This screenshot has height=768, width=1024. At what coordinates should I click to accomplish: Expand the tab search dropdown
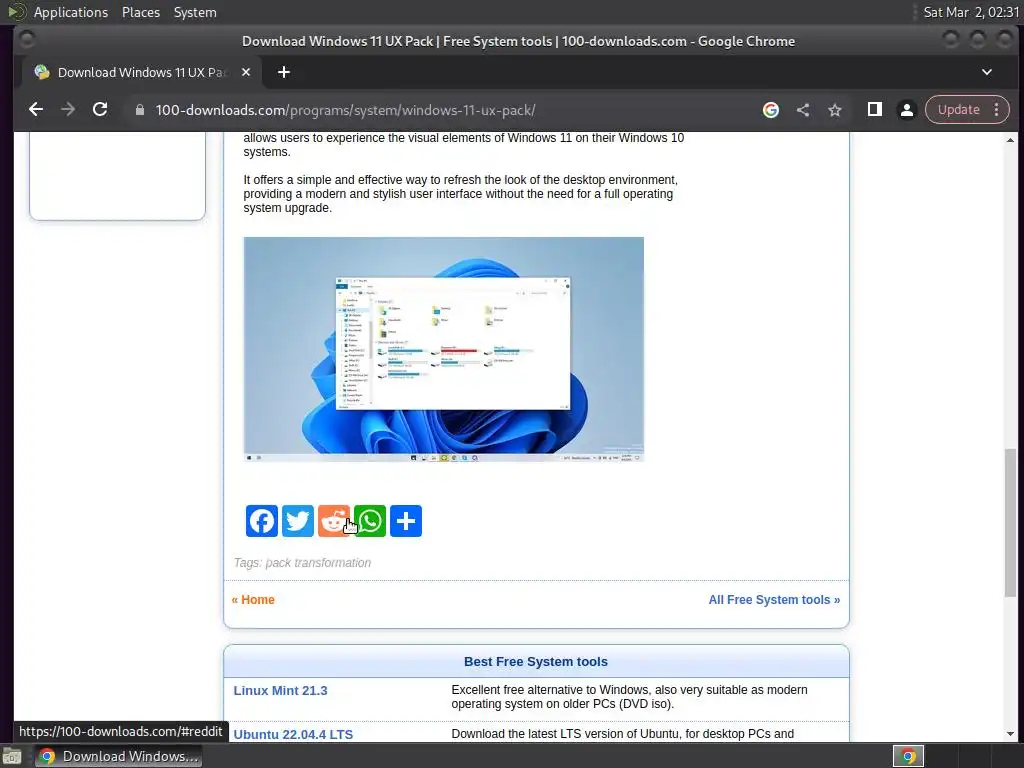pos(987,72)
